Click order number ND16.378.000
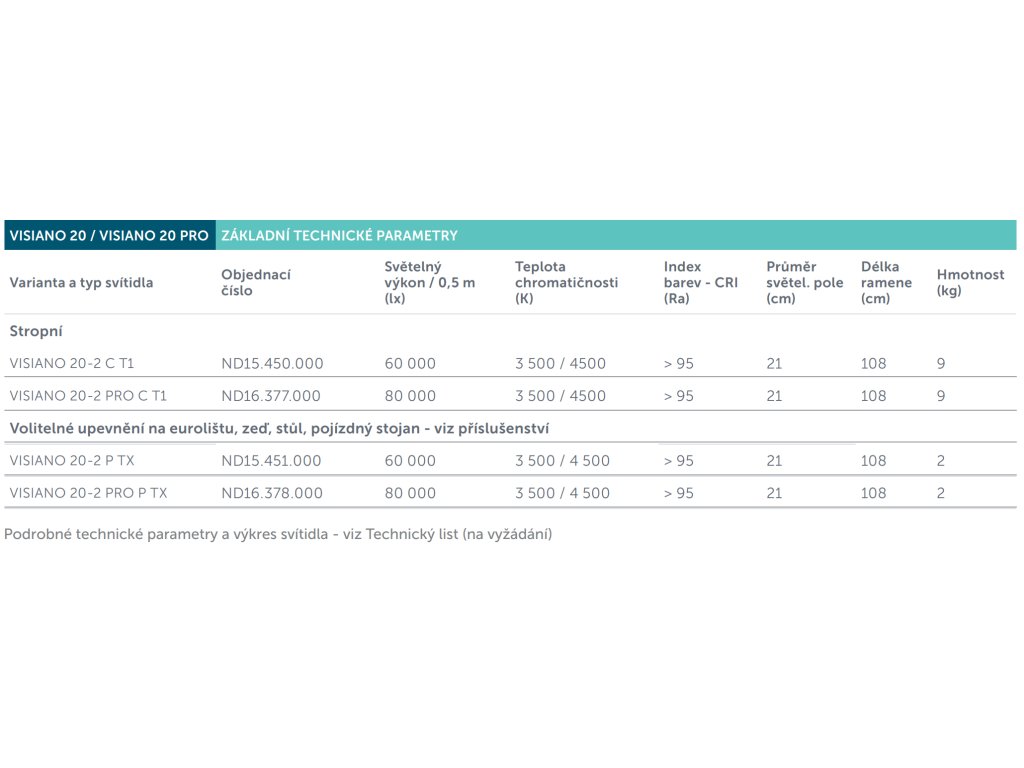The image size is (1024, 768). click(272, 493)
